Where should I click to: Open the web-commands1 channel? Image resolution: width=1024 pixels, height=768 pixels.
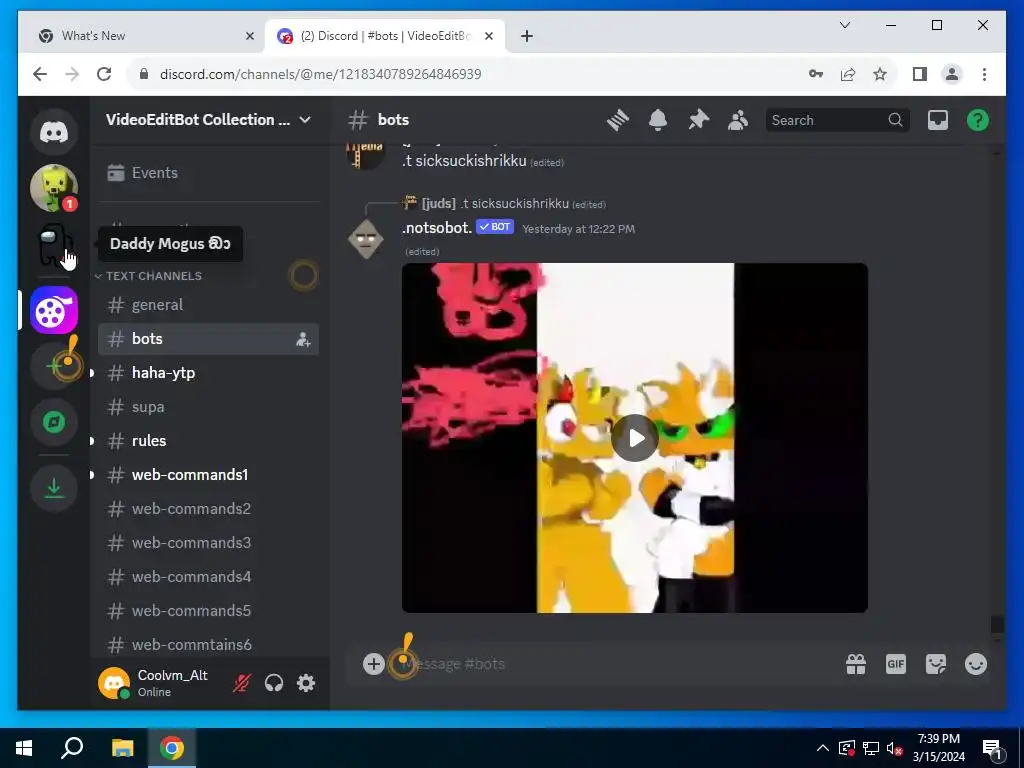[208, 475]
